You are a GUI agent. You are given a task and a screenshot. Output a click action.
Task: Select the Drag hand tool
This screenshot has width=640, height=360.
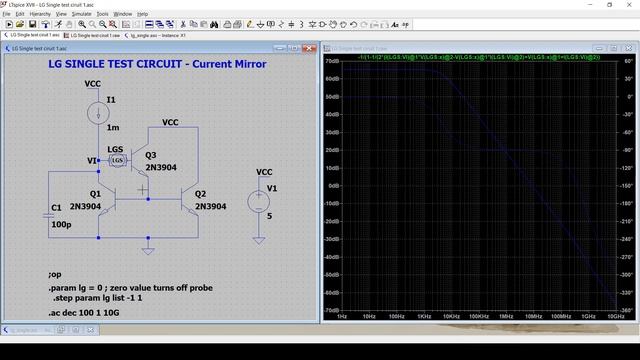pyautogui.click(x=343, y=24)
